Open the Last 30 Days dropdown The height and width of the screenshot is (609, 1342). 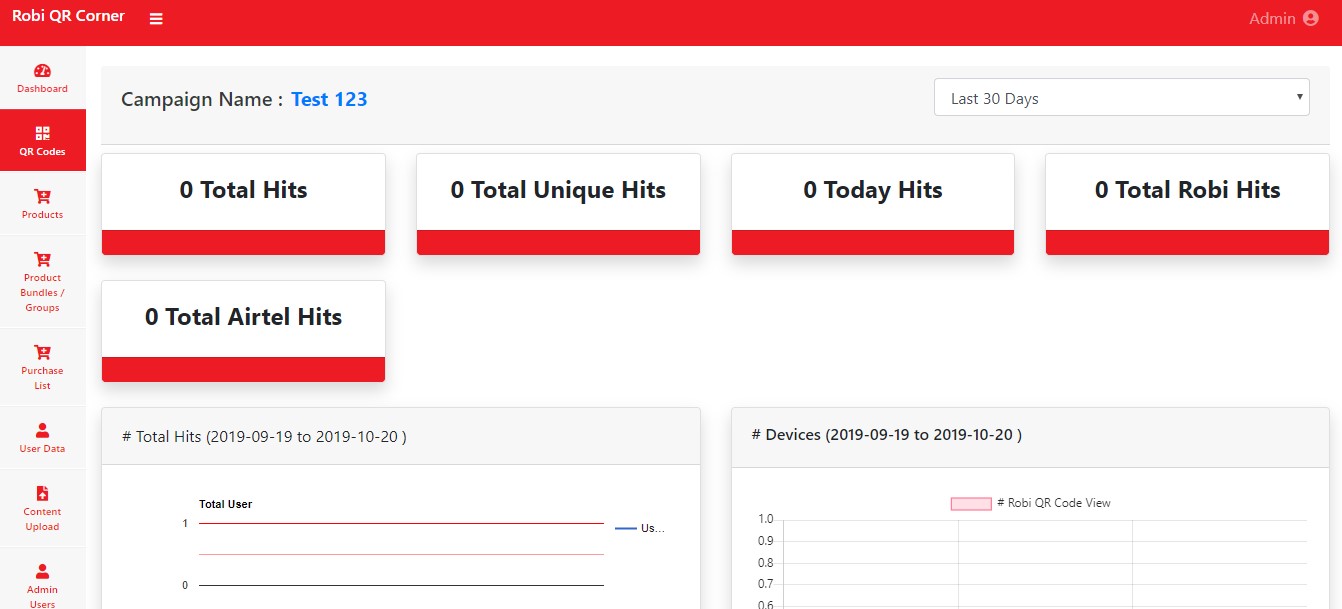pos(1121,97)
